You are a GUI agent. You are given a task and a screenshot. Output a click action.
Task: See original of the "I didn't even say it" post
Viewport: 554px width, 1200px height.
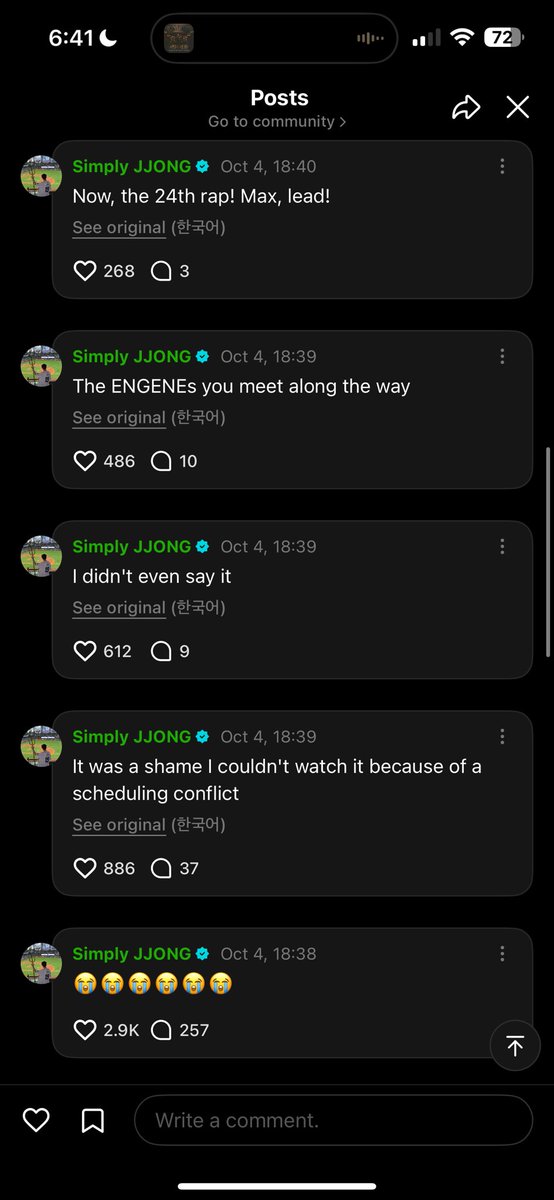[119, 607]
